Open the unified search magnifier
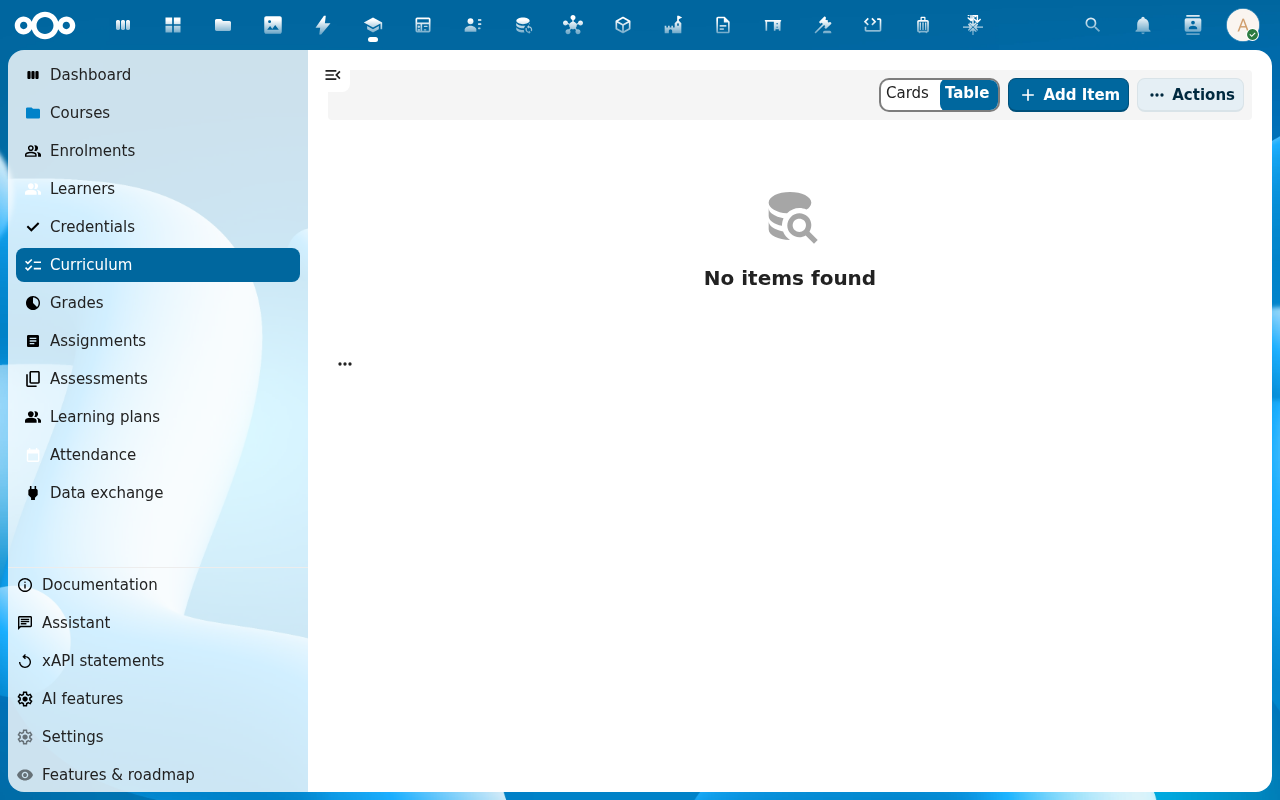The image size is (1280, 800). [x=1093, y=25]
